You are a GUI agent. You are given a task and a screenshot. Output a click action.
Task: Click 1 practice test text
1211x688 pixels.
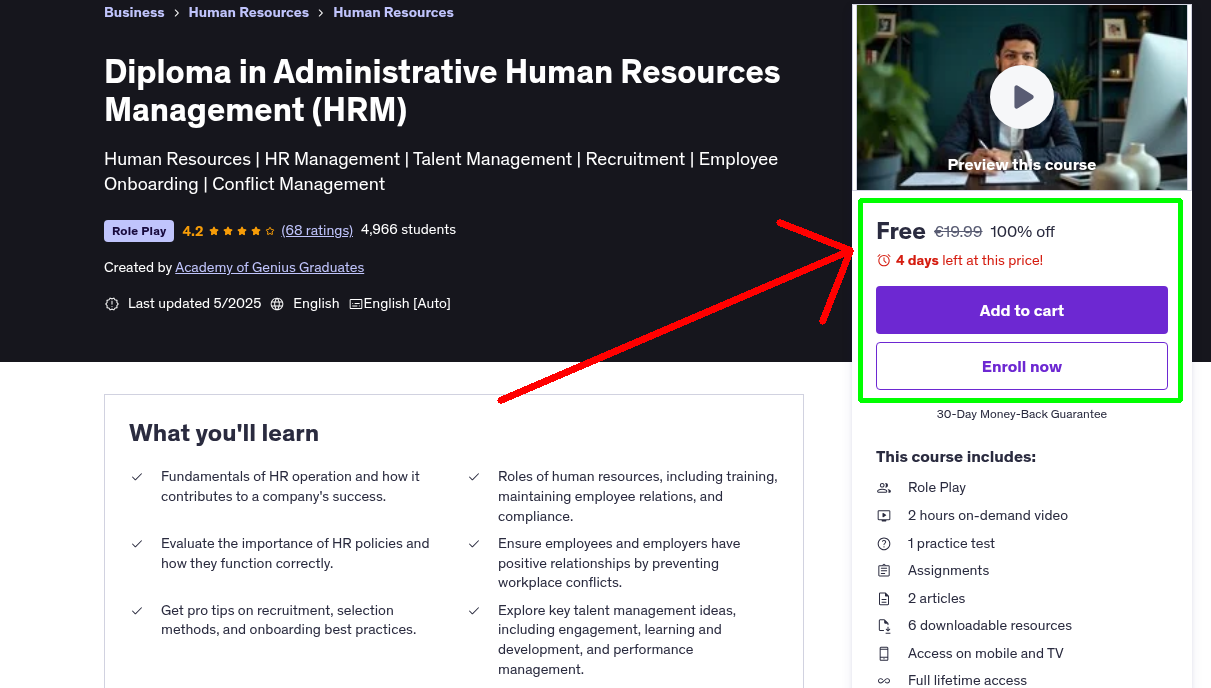pos(951,543)
